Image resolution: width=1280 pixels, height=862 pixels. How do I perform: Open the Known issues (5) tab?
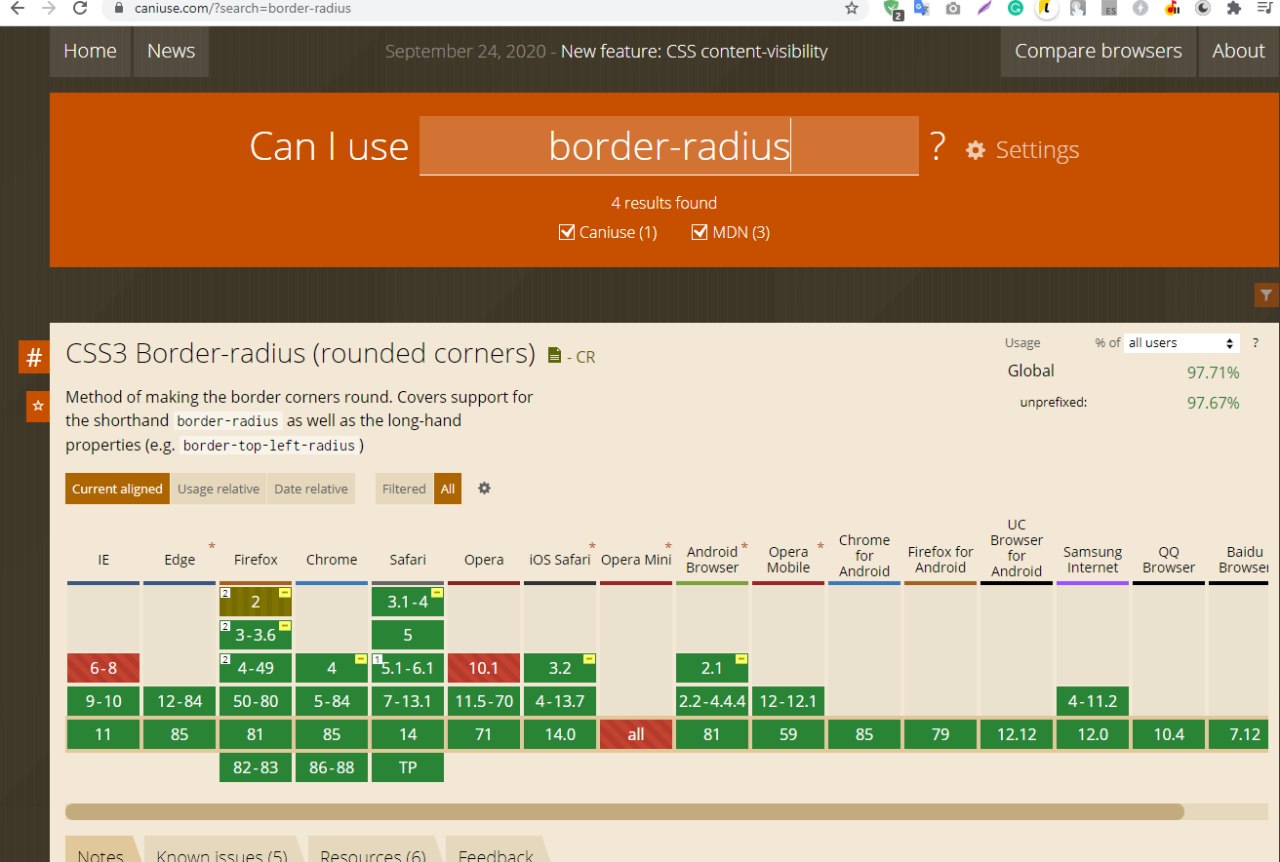[x=221, y=850]
